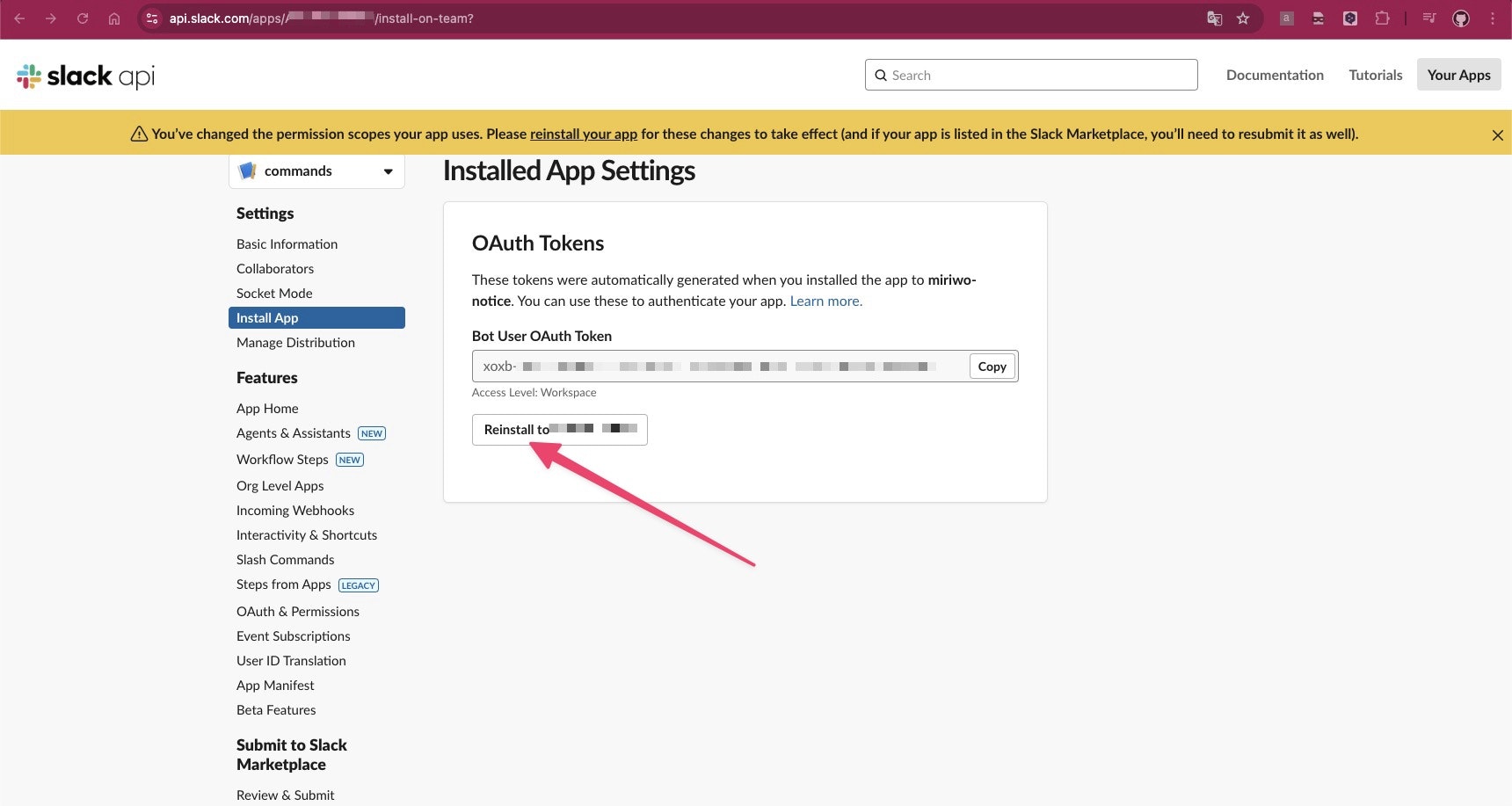Viewport: 1512px width, 806px height.
Task: Click the magnifier icon in Search box
Action: click(x=881, y=76)
